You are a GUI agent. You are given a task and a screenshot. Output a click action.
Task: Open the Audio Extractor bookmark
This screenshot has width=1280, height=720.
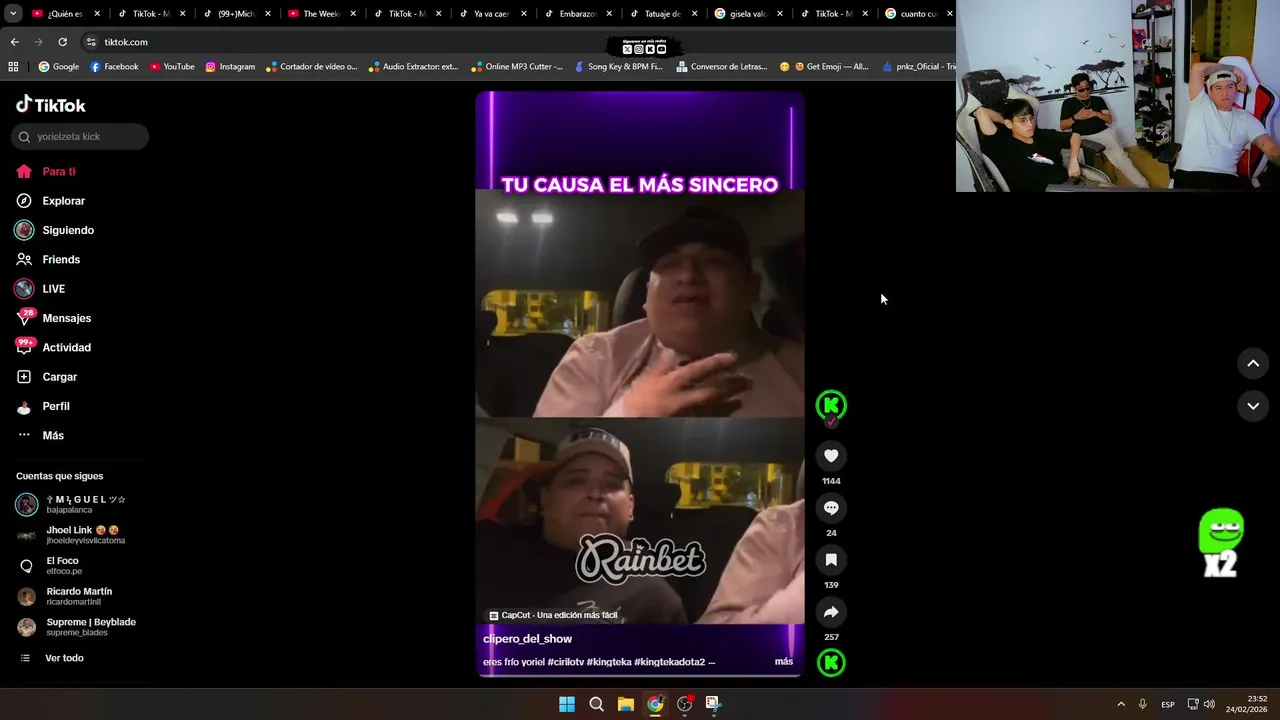pyautogui.click(x=413, y=67)
